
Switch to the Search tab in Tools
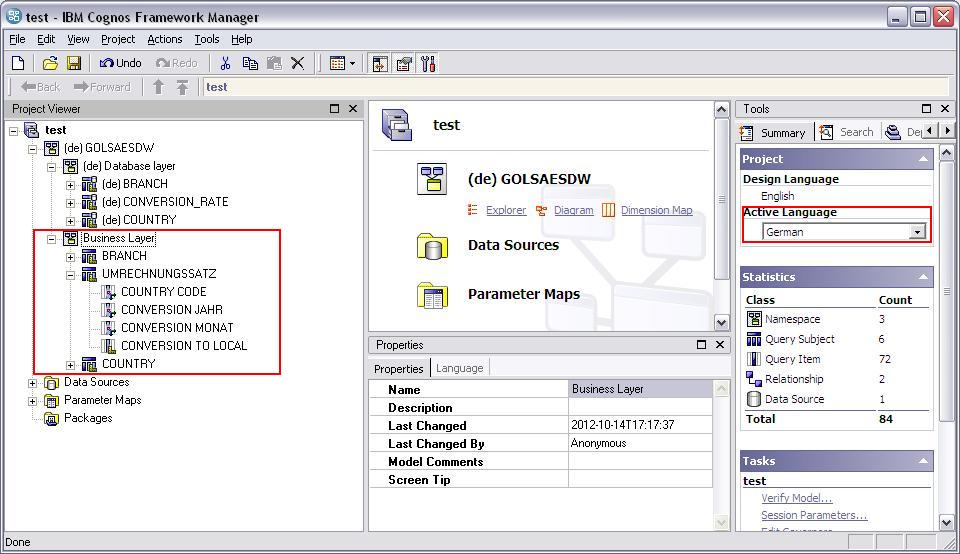tap(849, 132)
